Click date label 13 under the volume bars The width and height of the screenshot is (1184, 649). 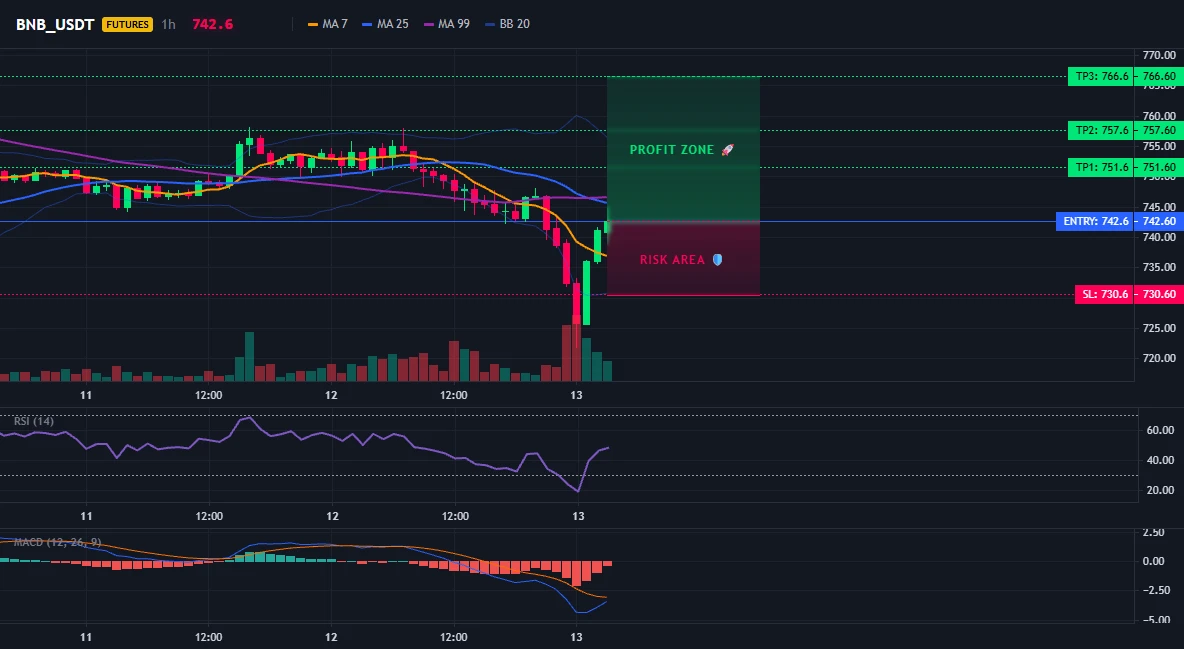(x=577, y=395)
